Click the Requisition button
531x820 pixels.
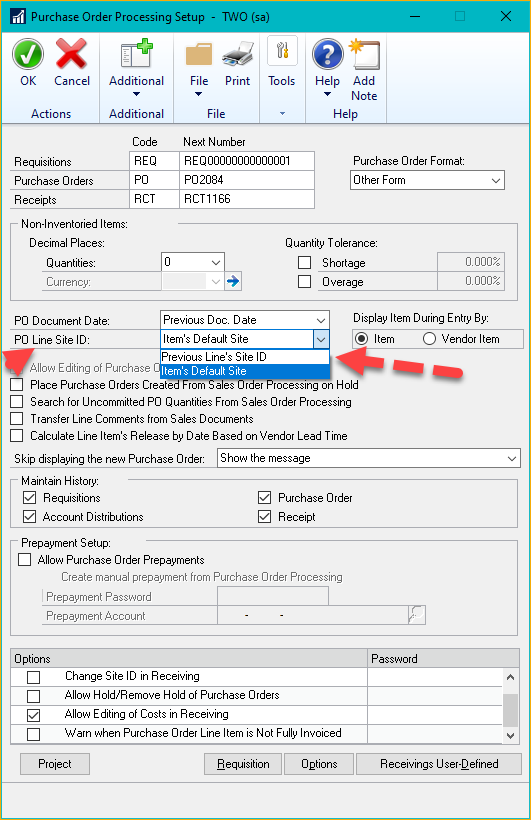pyautogui.click(x=243, y=764)
